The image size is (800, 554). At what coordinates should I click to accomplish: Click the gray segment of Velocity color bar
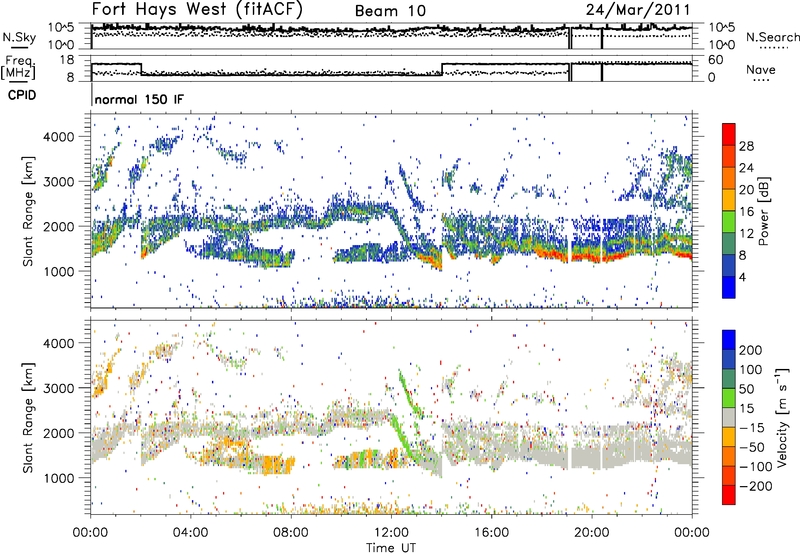coord(729,417)
